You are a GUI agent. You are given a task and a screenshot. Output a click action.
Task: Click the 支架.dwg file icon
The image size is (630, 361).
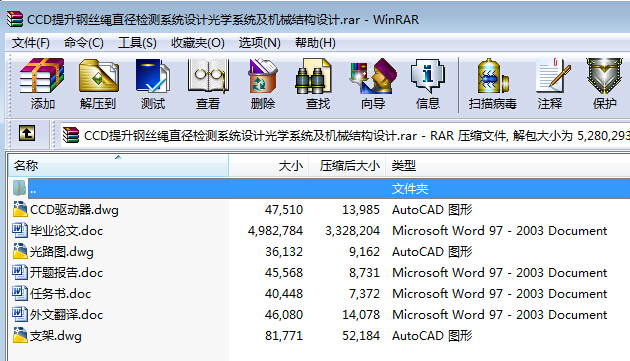point(20,335)
